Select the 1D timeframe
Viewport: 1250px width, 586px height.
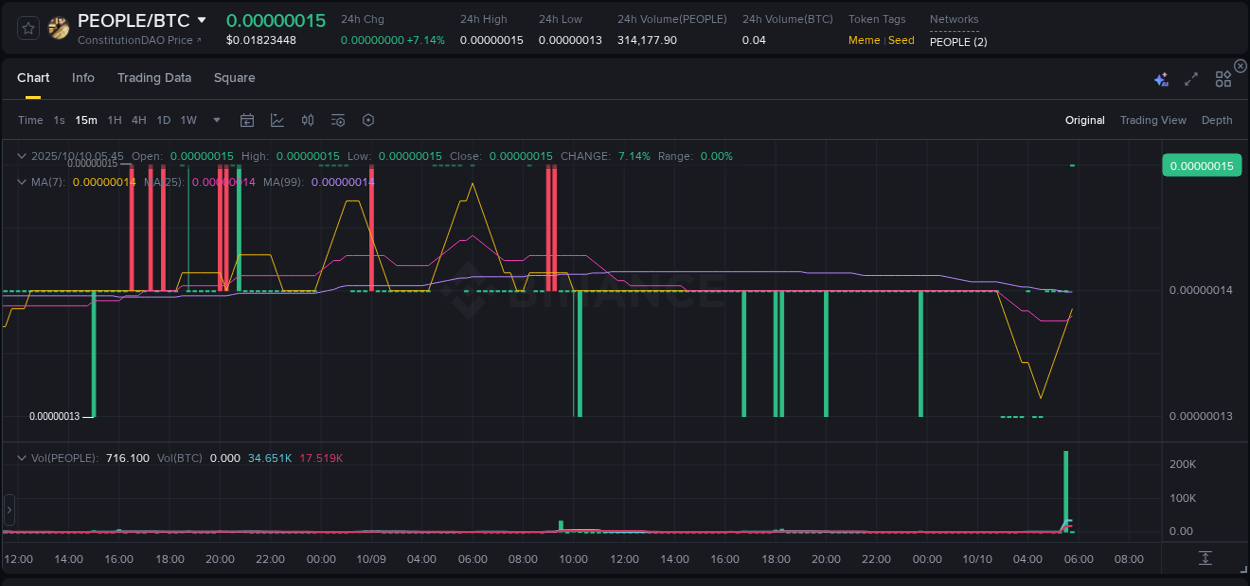point(163,119)
